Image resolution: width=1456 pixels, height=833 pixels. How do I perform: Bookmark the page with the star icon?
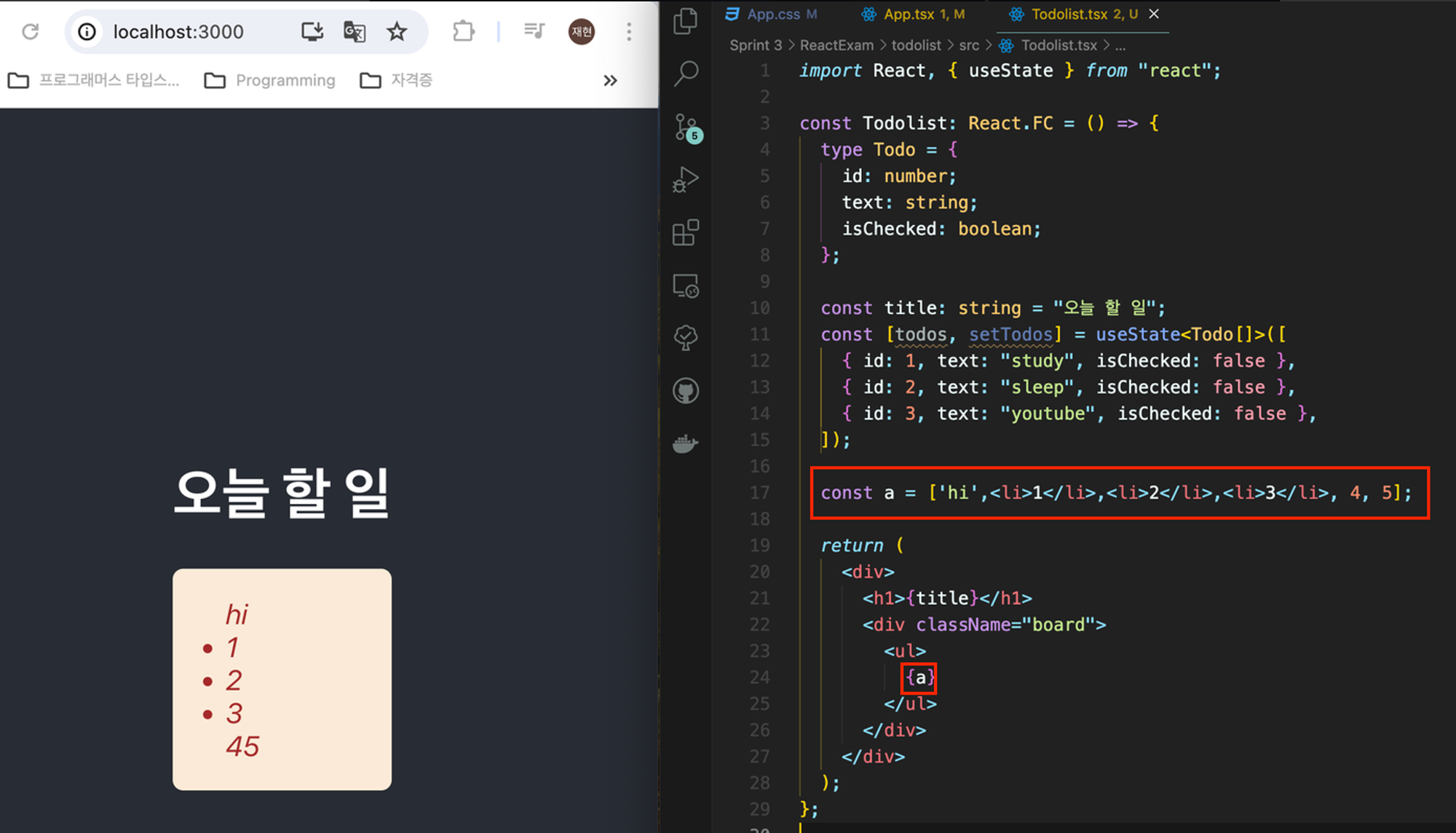tap(397, 31)
